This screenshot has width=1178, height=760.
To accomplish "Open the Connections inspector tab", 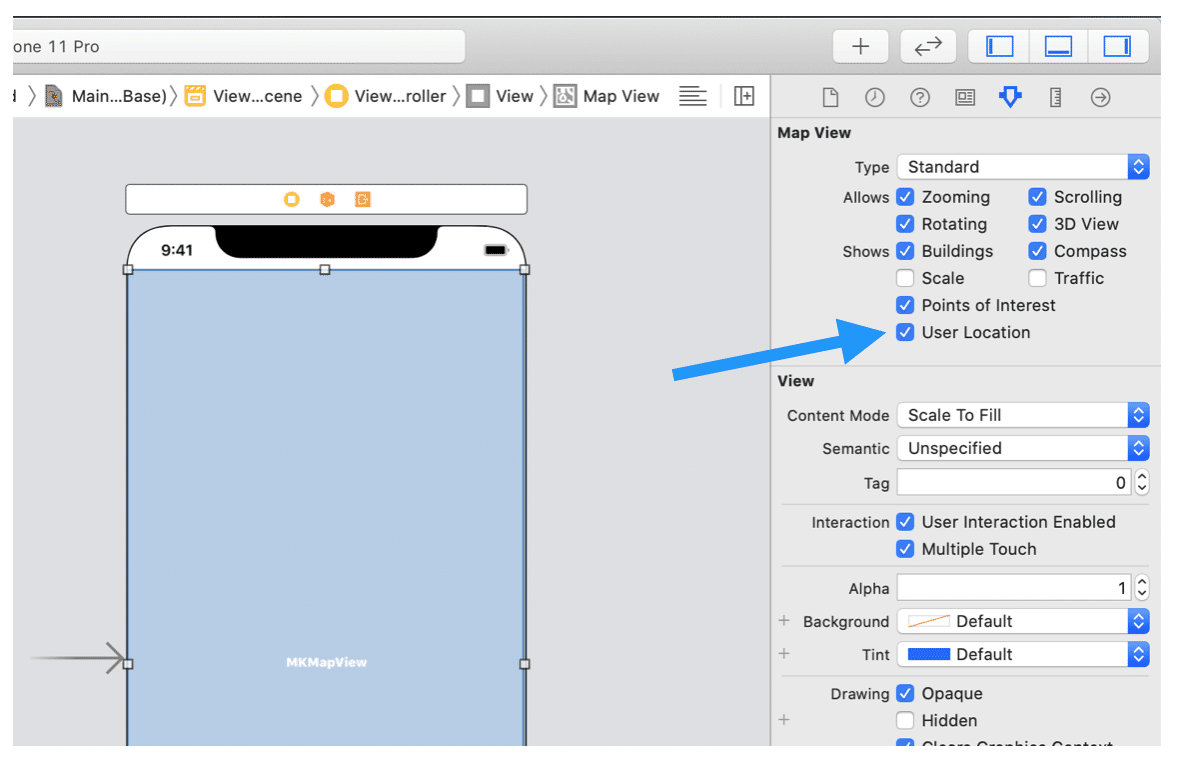I will (x=1101, y=97).
